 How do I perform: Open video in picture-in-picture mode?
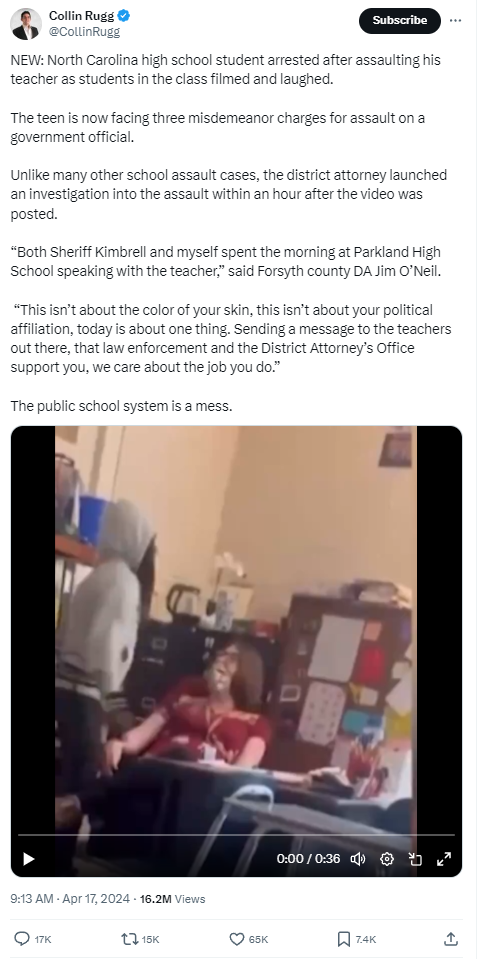click(415, 859)
